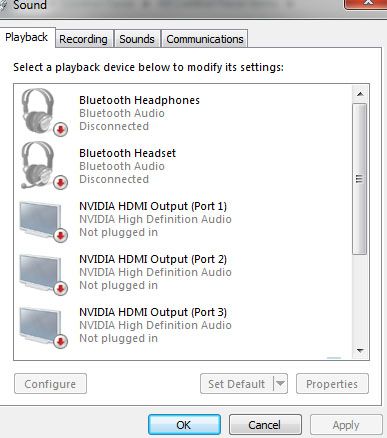Select the NVIDIA HDMI Output (Port 2) label

tap(153, 259)
